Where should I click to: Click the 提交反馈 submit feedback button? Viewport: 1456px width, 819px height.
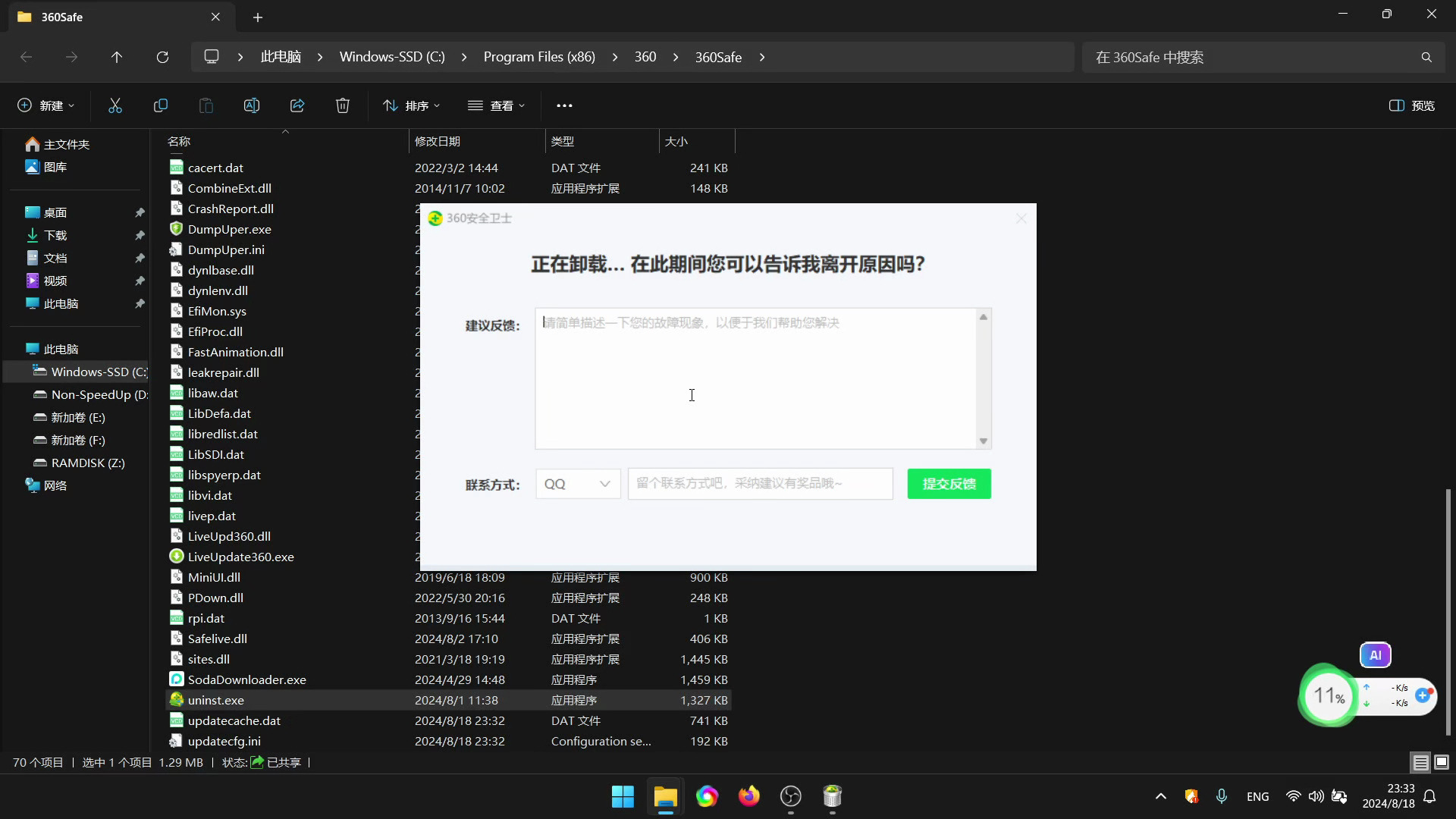pyautogui.click(x=949, y=483)
